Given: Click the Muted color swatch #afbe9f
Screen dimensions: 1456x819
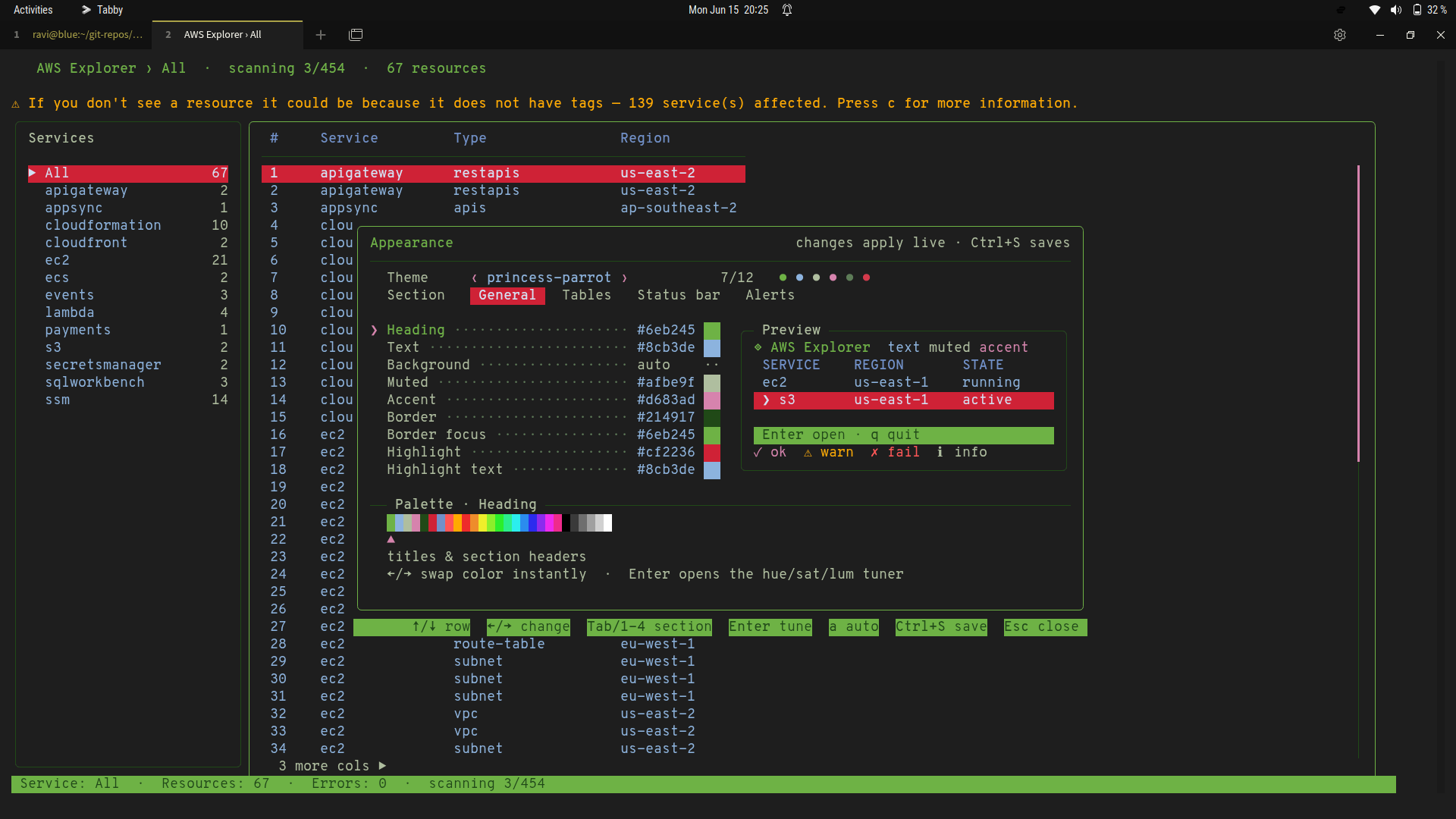Looking at the screenshot, I should [x=712, y=382].
